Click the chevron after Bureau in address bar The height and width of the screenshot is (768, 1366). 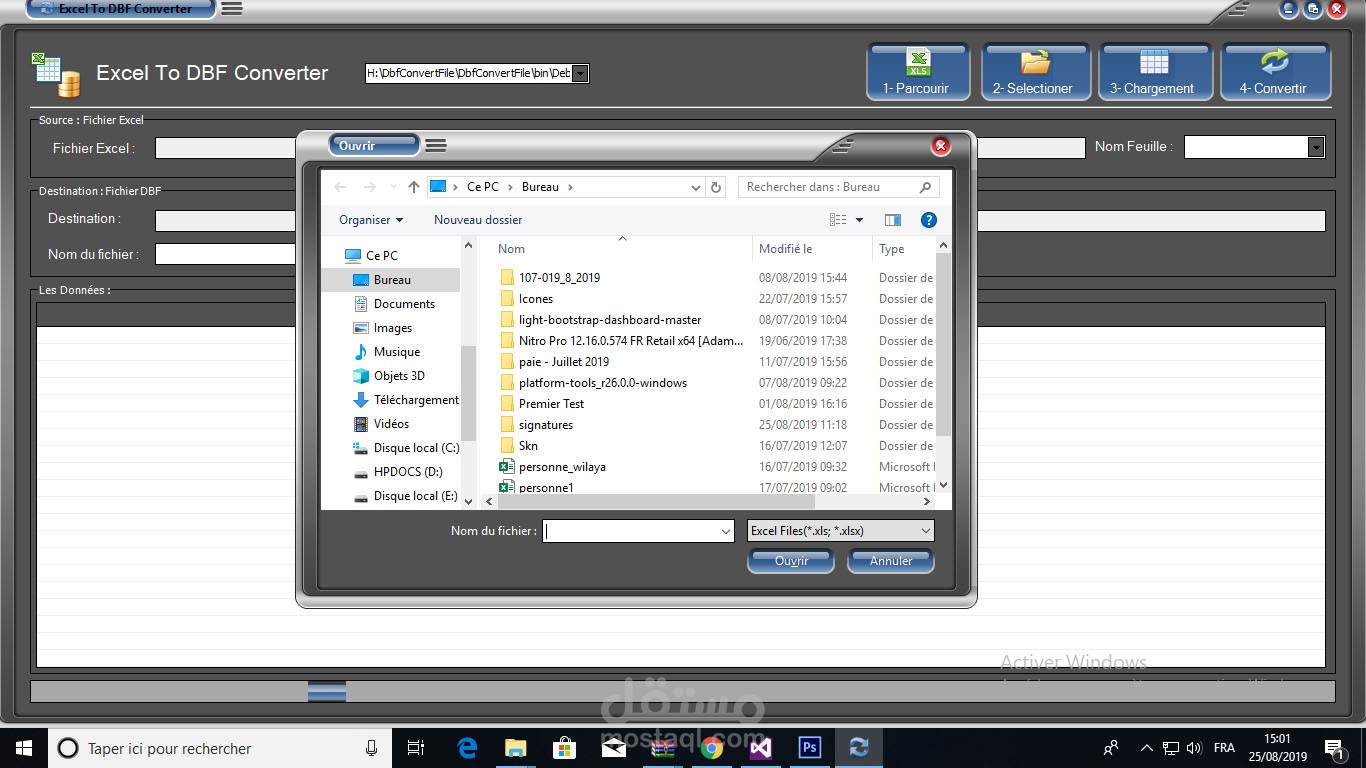[x=570, y=187]
